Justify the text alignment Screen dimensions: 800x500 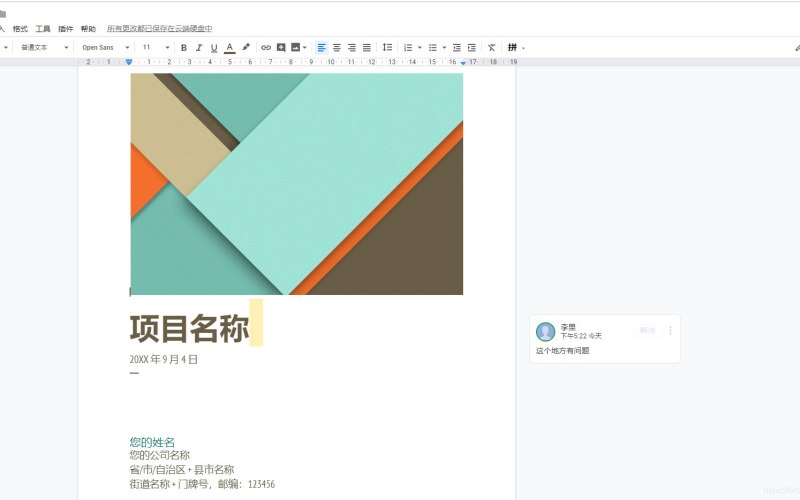click(x=367, y=47)
